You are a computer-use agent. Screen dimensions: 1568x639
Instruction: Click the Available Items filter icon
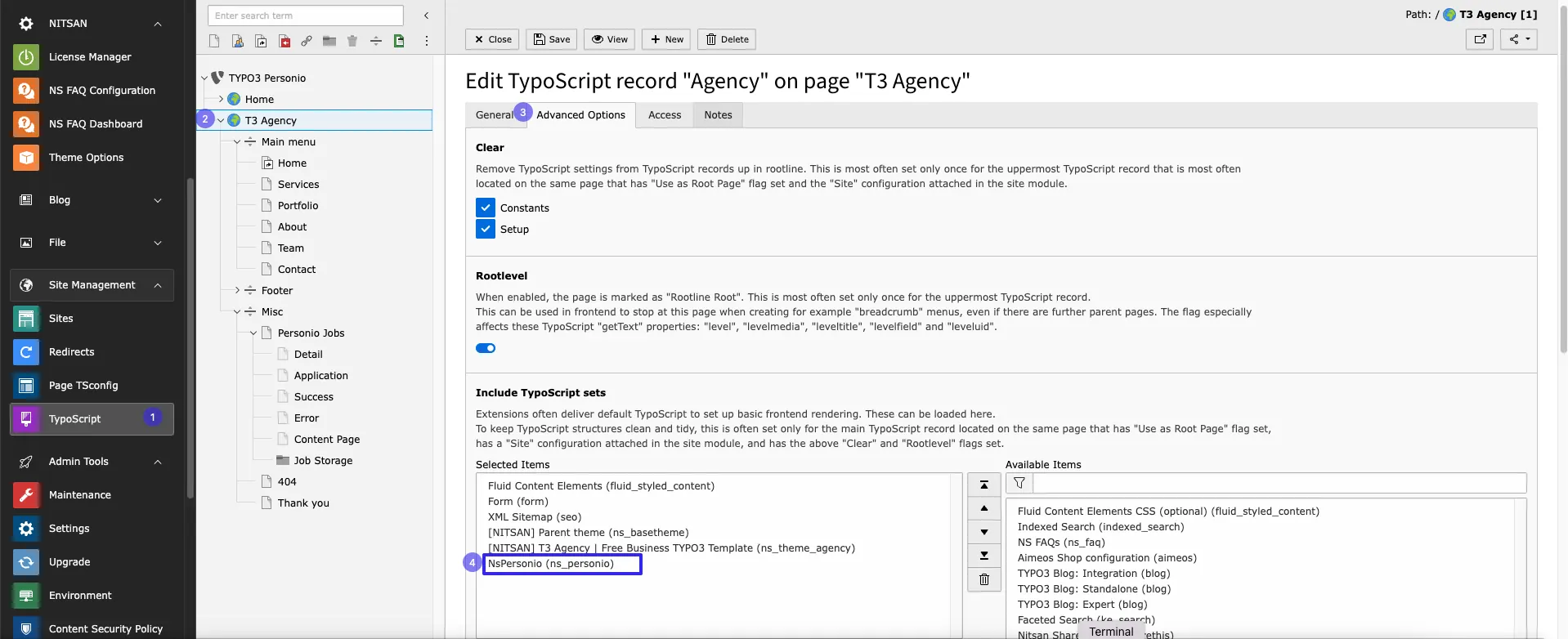[1019, 483]
